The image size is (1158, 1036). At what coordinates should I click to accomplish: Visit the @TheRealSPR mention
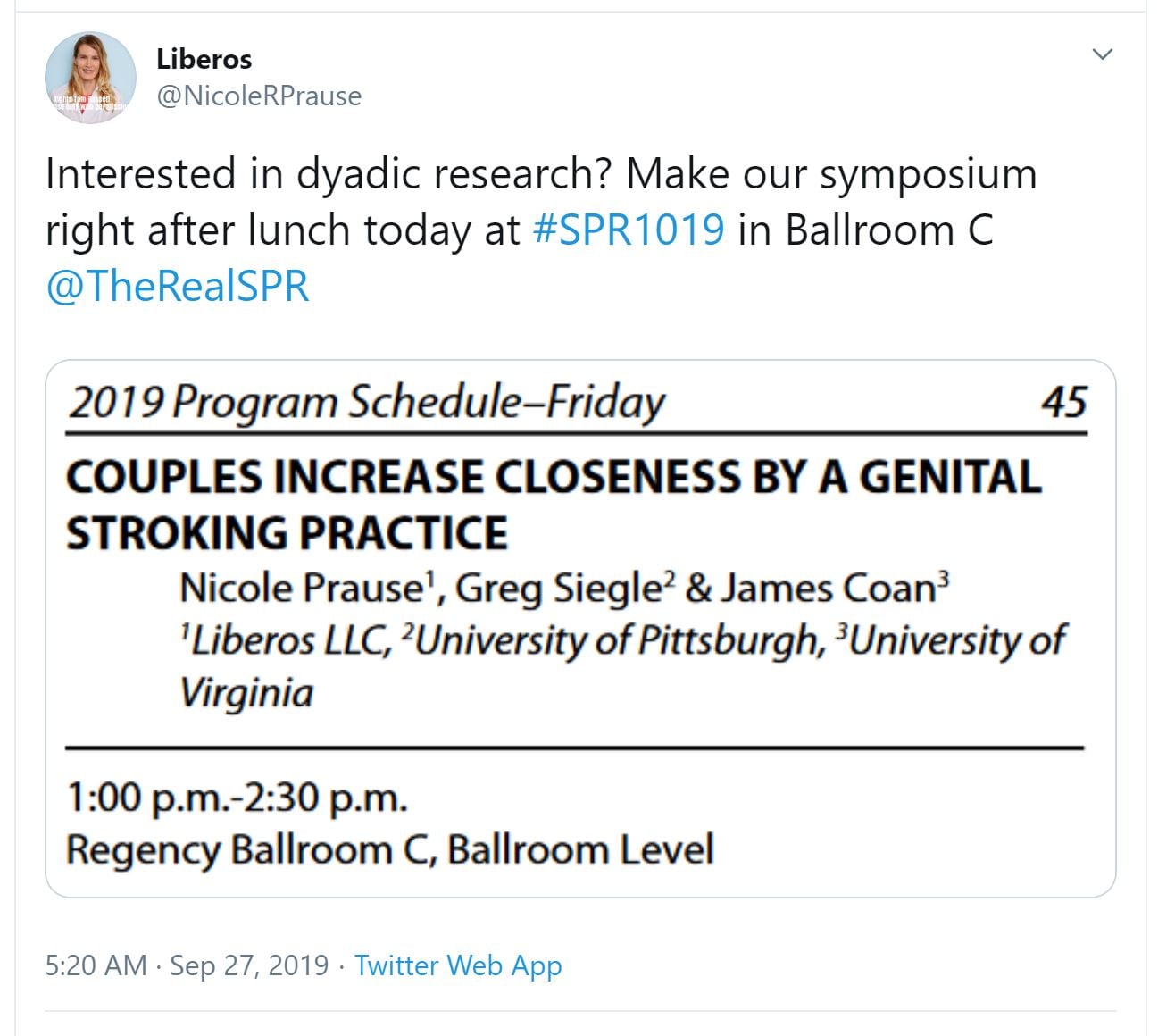pos(178,287)
